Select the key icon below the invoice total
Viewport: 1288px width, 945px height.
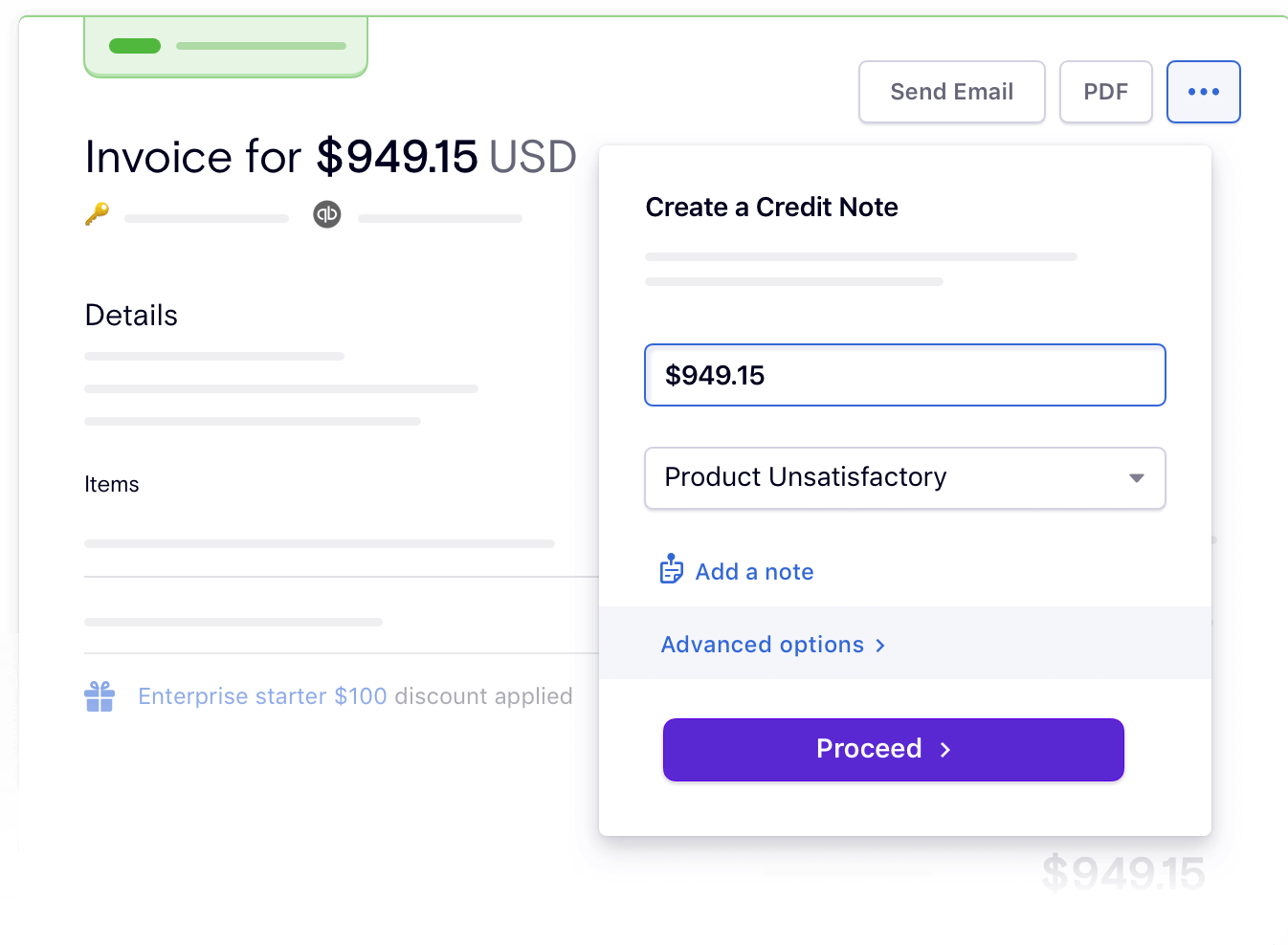[96, 214]
